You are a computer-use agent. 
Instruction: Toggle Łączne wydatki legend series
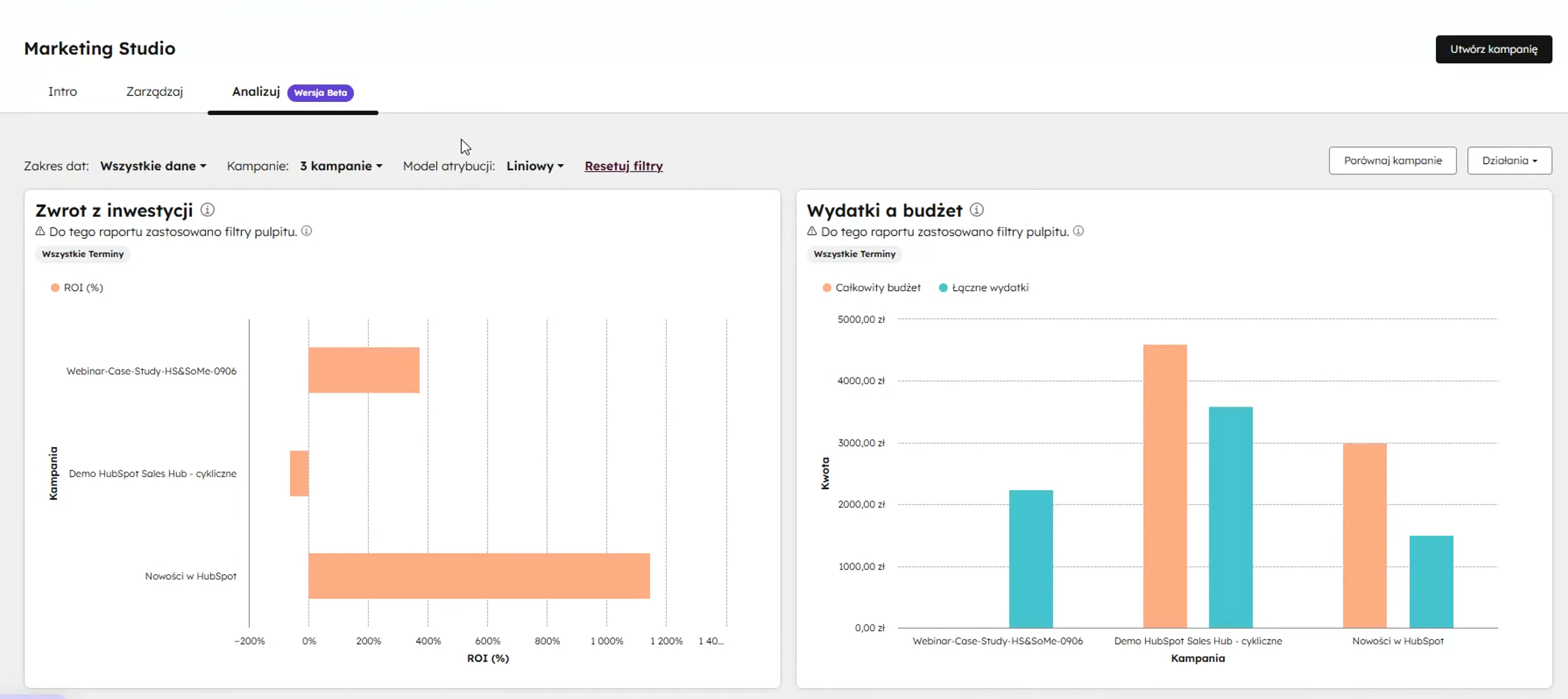click(x=983, y=288)
